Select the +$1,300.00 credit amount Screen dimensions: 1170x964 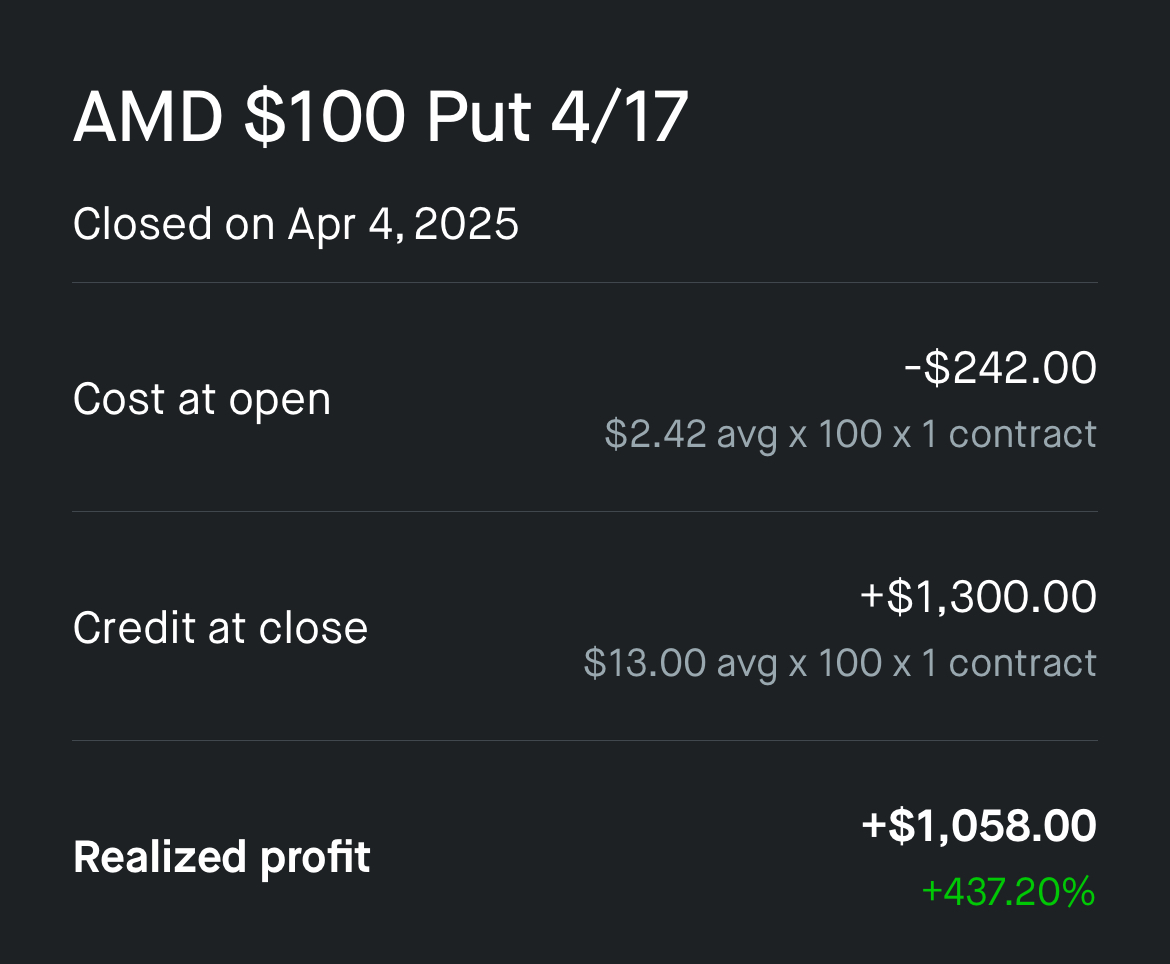click(978, 597)
